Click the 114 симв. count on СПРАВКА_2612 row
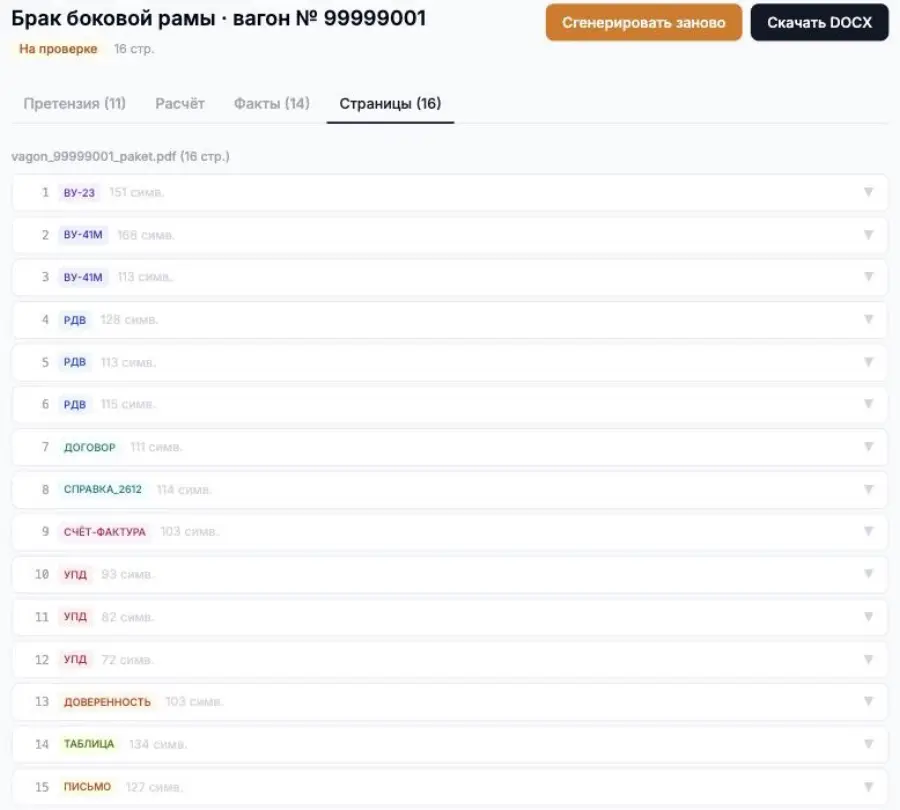This screenshot has height=810, width=900. 184,490
